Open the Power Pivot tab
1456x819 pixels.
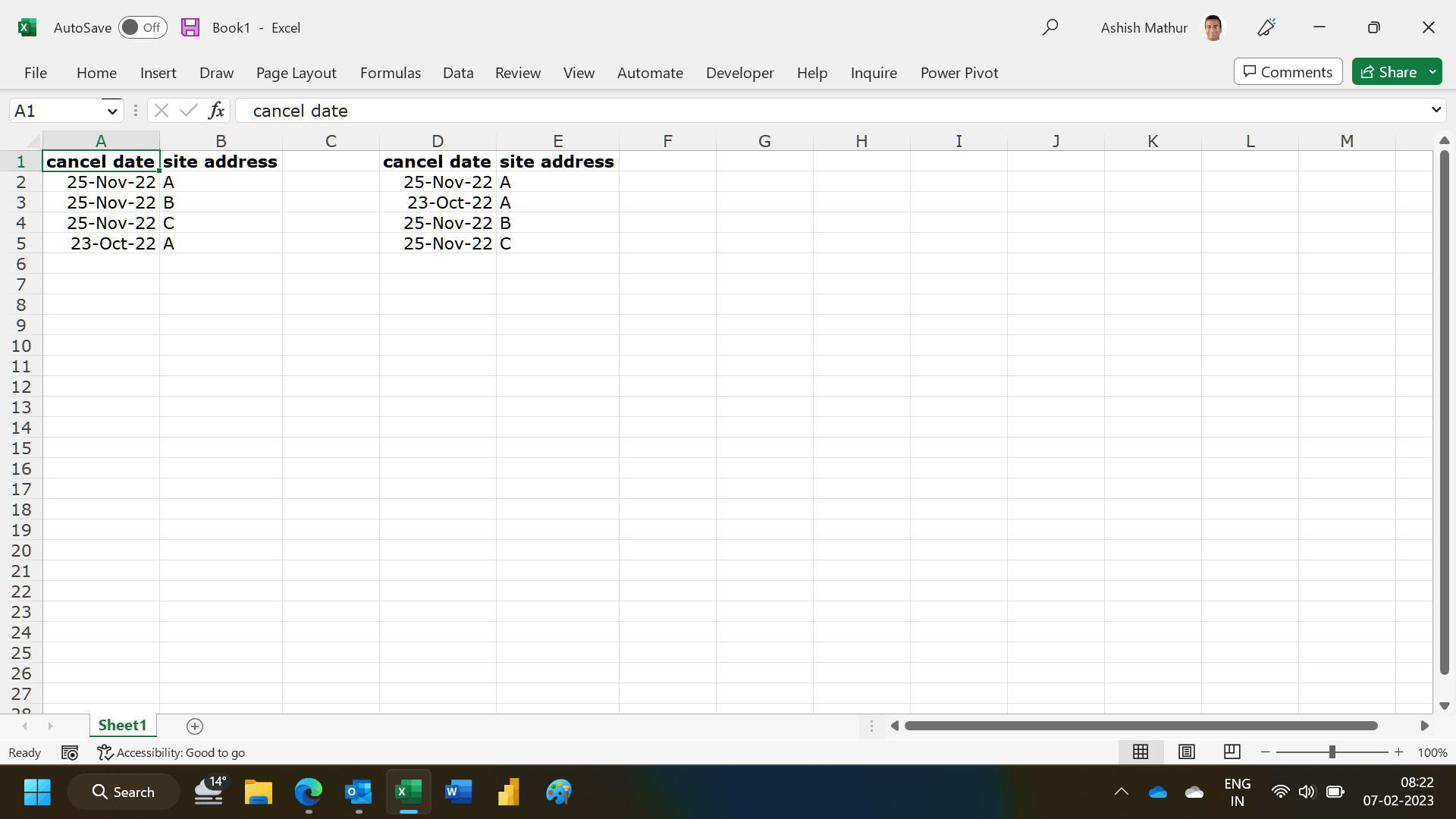click(x=959, y=73)
